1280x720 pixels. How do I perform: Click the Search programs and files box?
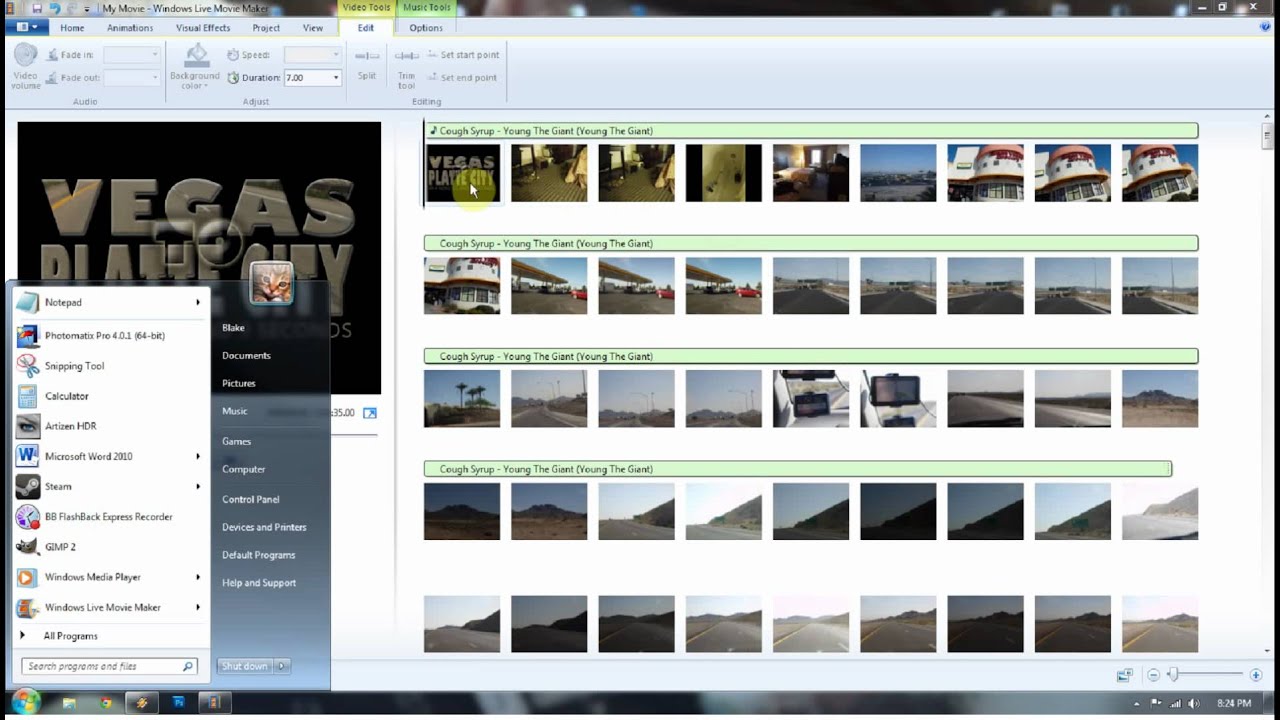(108, 666)
